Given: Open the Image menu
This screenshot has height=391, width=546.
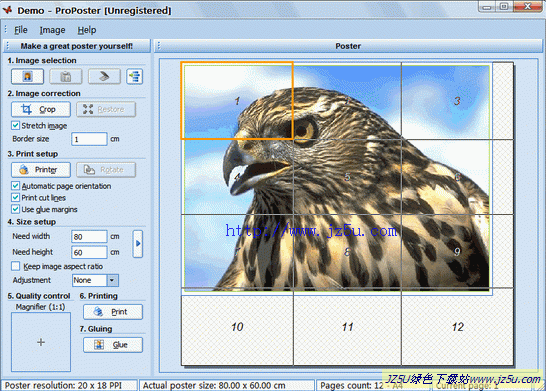Looking at the screenshot, I should click(52, 30).
